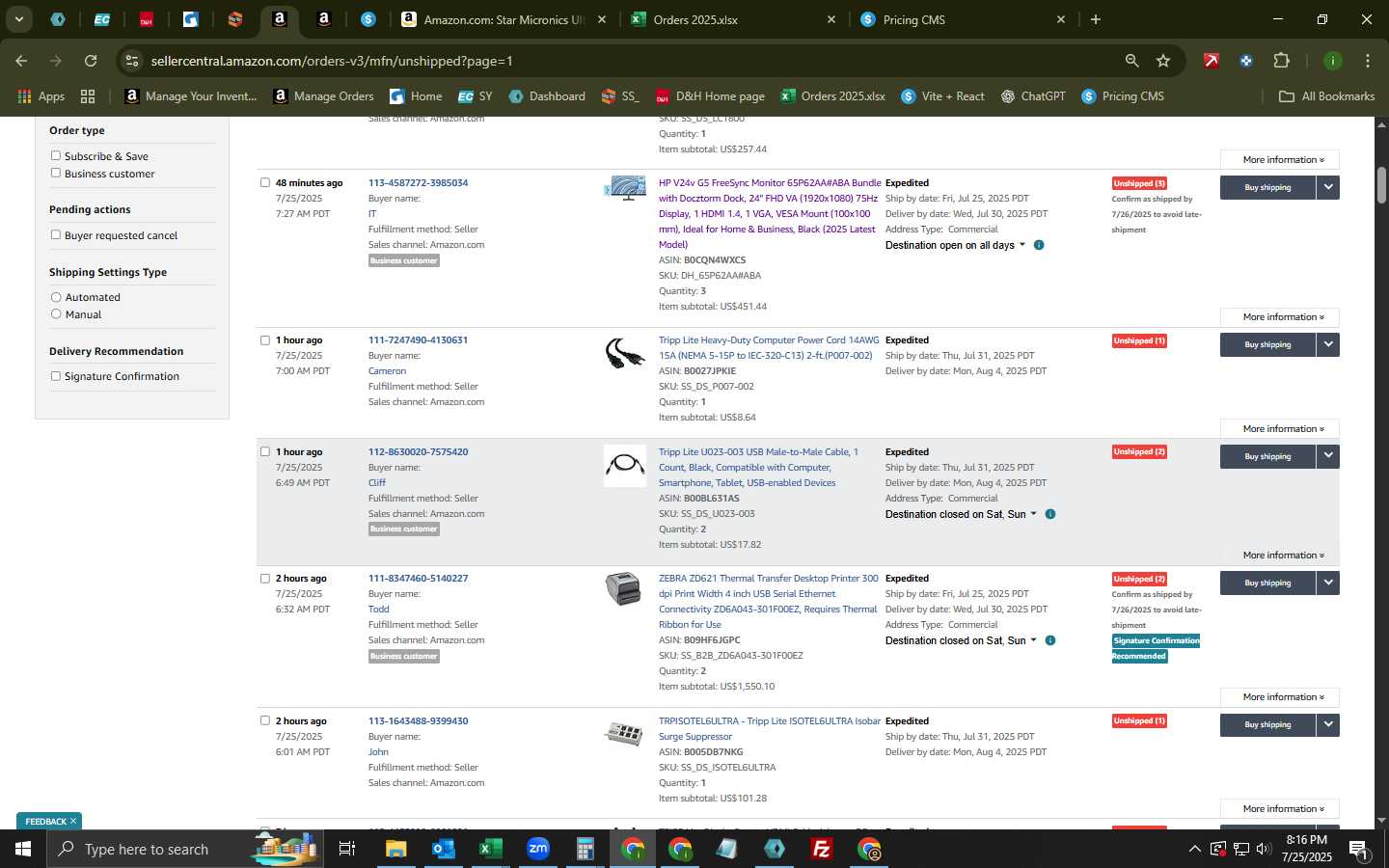Select order 112-8630020-7575420 checkbox
The width and height of the screenshot is (1389, 868).
click(x=265, y=451)
